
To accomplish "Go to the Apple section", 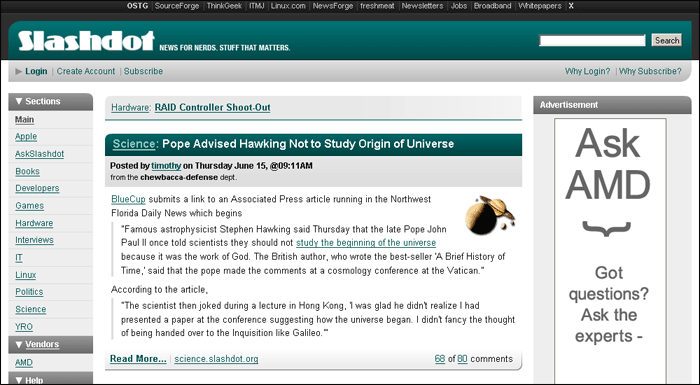I will [x=26, y=137].
